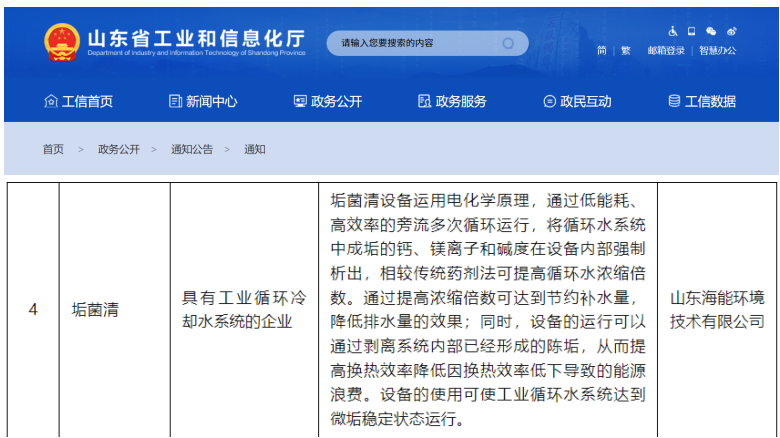The width and height of the screenshot is (780, 438).
Task: Click the national emblem logo
Action: (61, 42)
